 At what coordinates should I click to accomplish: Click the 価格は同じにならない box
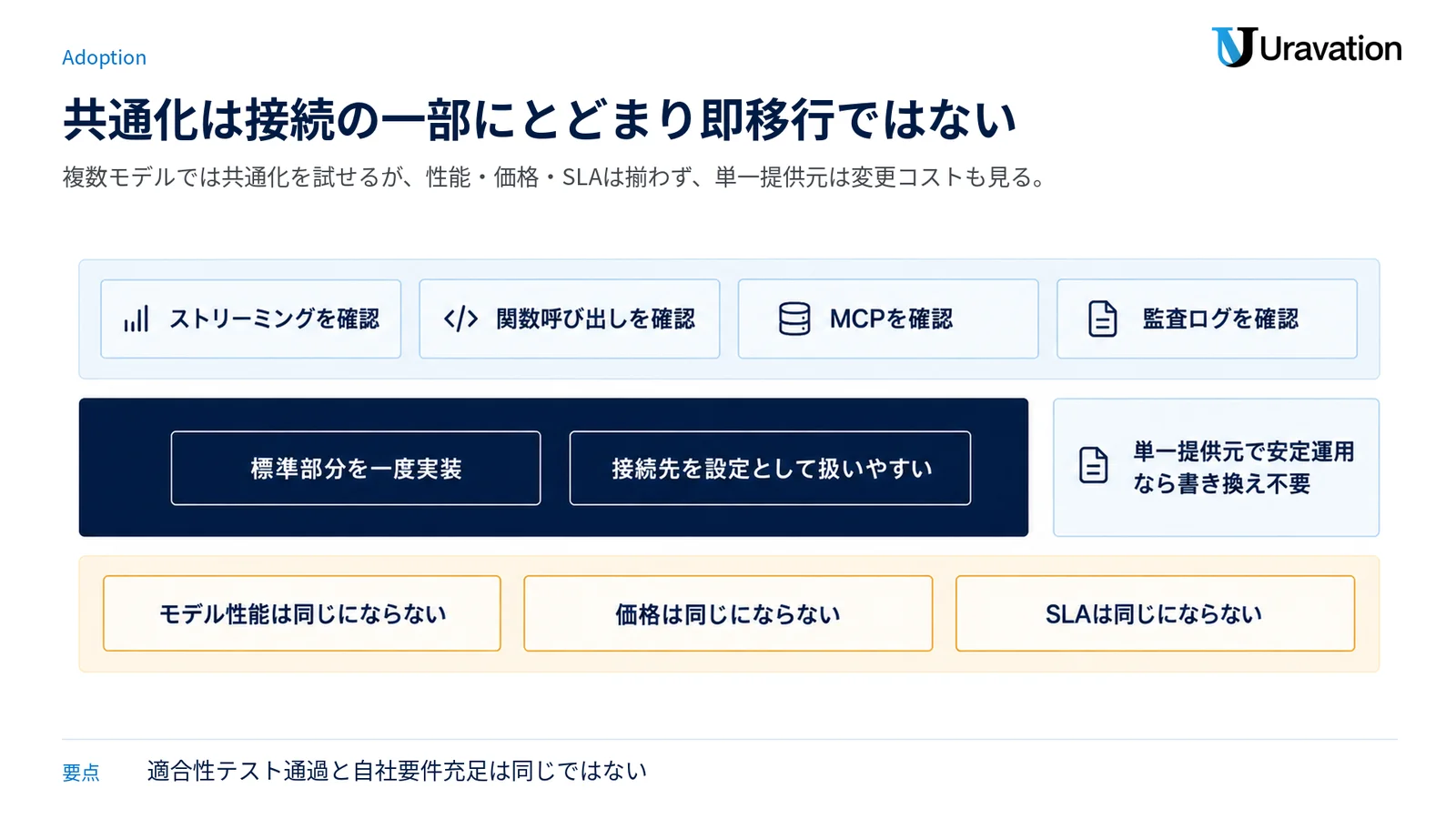[728, 613]
